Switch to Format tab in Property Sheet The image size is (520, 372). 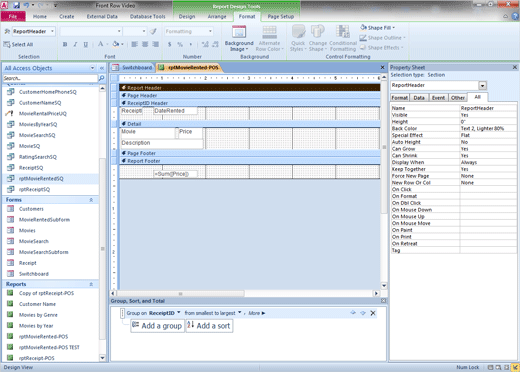coord(399,98)
